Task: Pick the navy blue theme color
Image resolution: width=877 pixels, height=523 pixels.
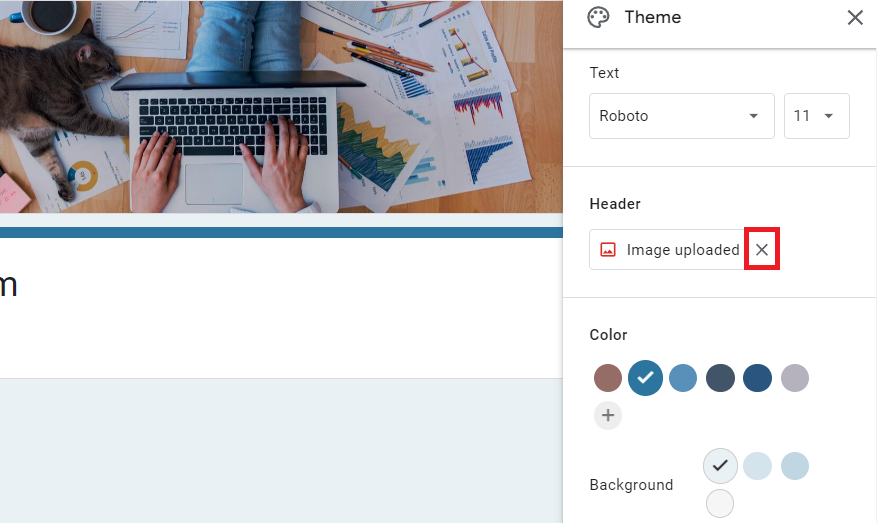Action: click(757, 378)
